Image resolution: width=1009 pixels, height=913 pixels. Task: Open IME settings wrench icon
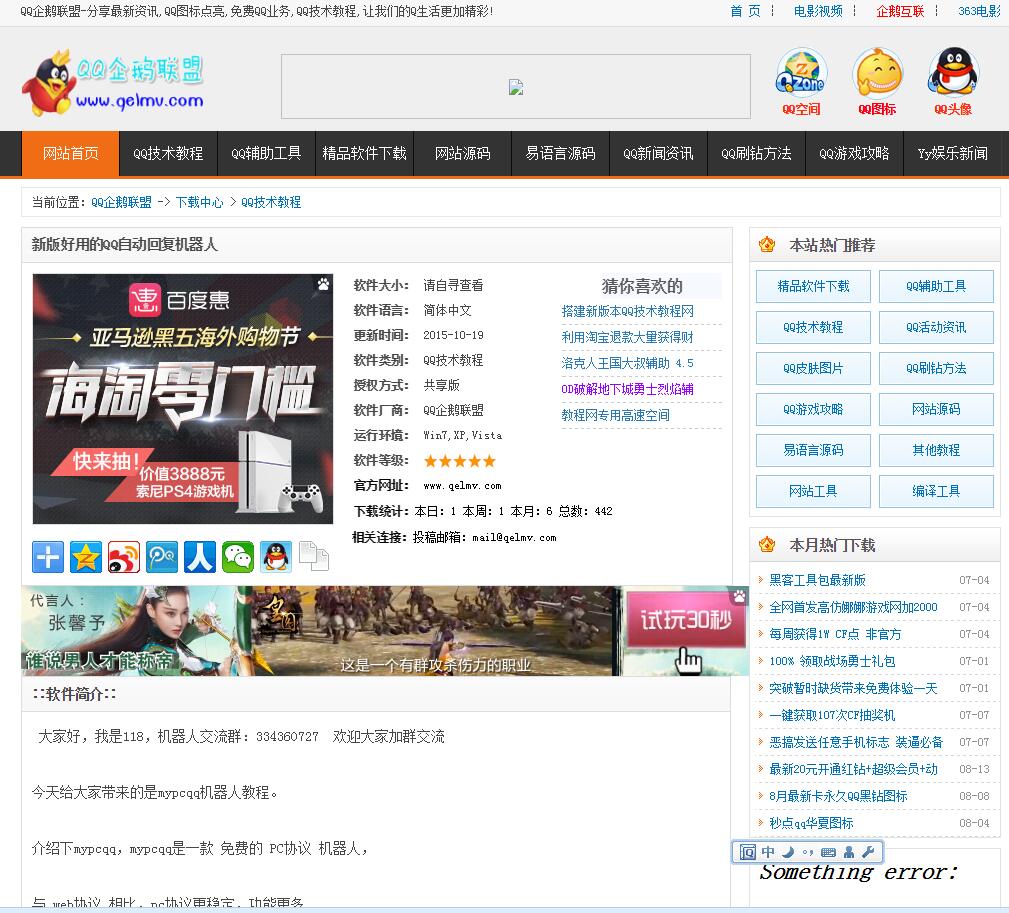pyautogui.click(x=868, y=852)
